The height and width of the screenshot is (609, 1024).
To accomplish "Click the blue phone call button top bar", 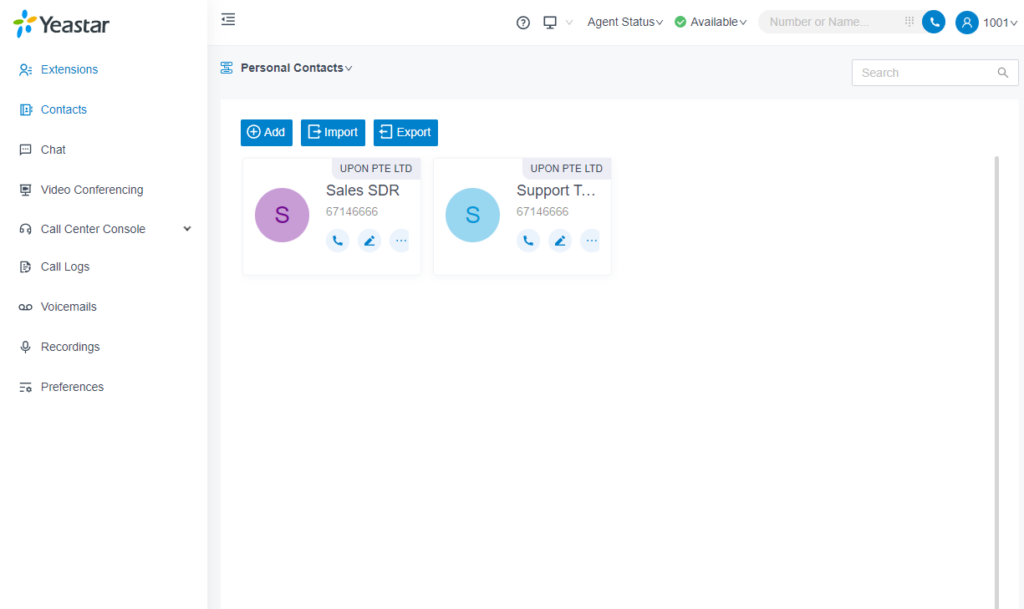I will pos(933,21).
